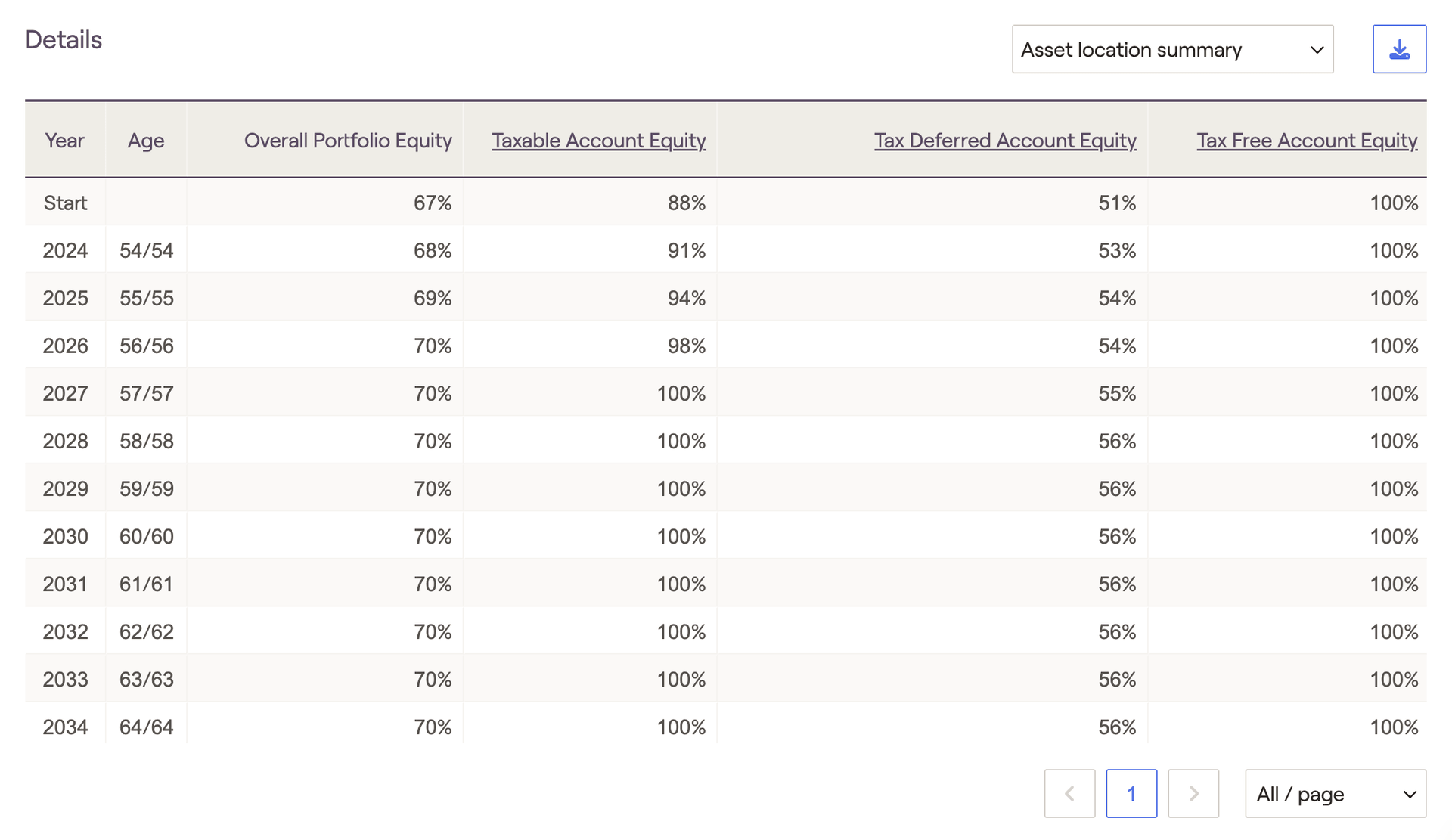Click the 56/56 age cell
This screenshot has height=840, width=1452.
pos(146,346)
